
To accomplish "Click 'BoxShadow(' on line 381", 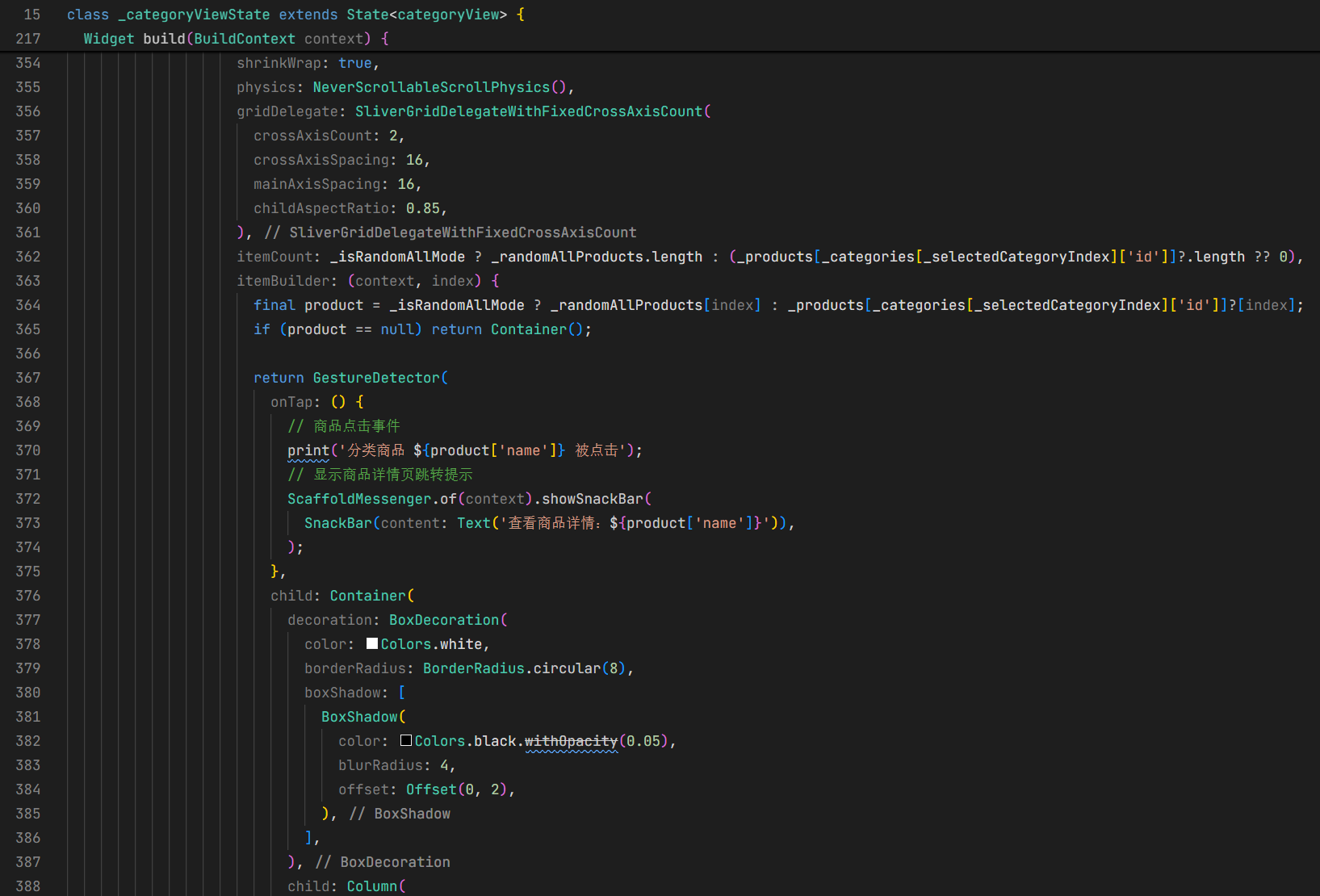I will pyautogui.click(x=363, y=717).
